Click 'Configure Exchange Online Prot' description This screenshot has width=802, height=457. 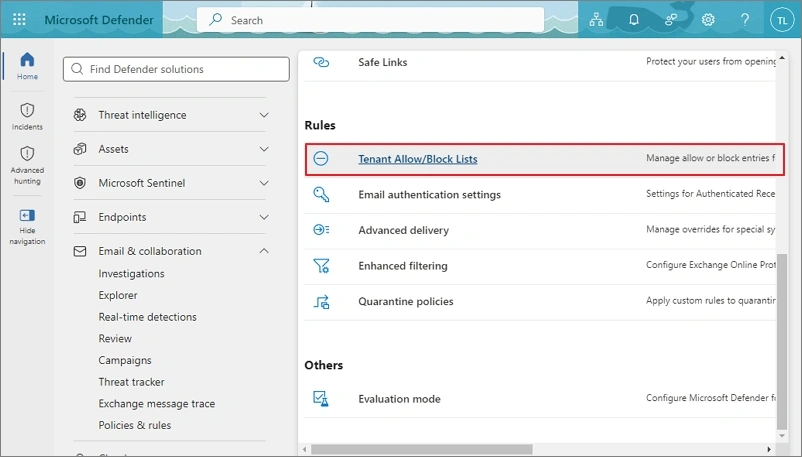[x=710, y=265]
